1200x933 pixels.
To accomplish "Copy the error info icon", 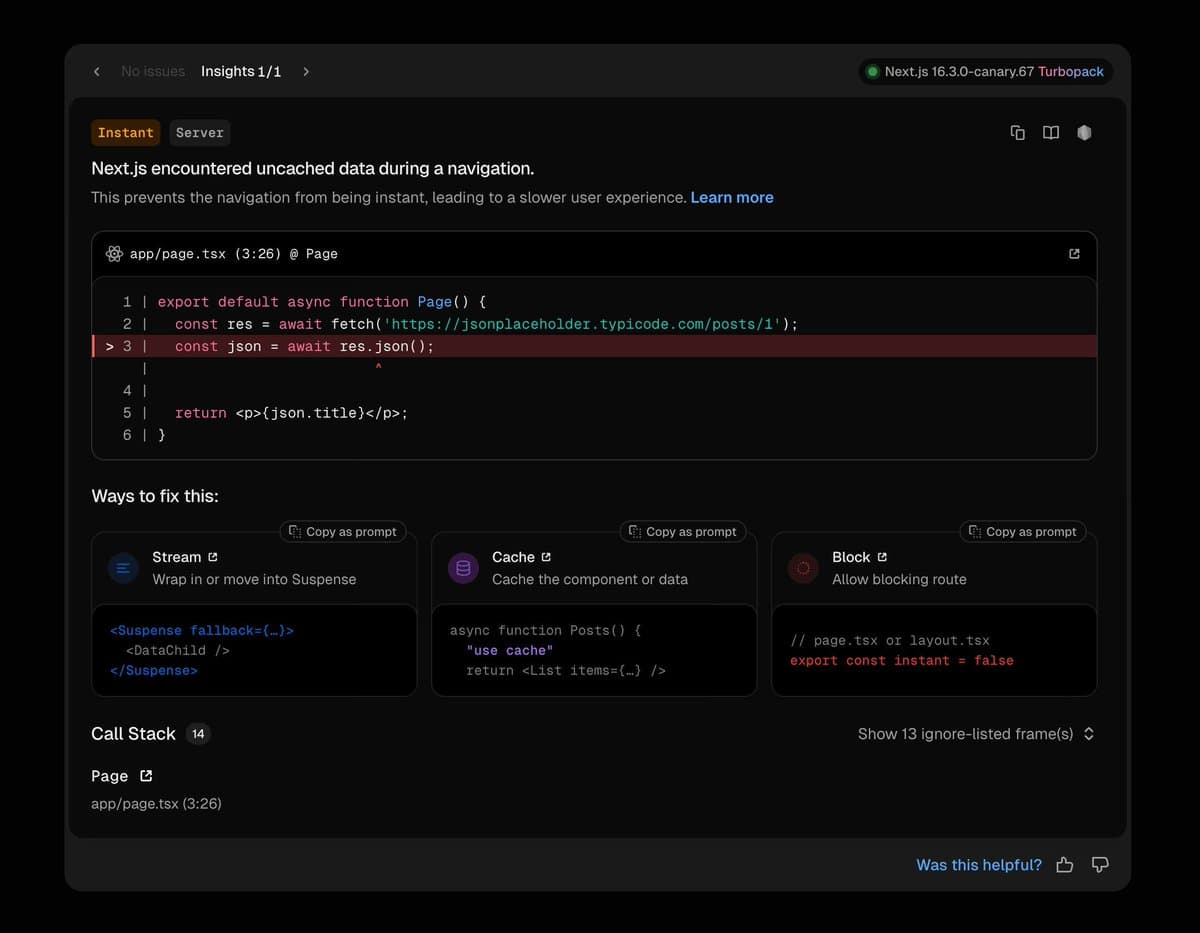I will (1018, 133).
